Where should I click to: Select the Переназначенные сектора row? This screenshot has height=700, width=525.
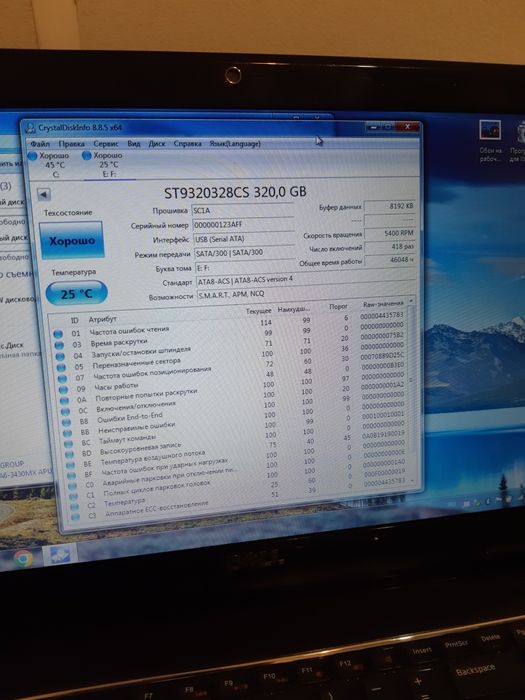click(x=231, y=358)
